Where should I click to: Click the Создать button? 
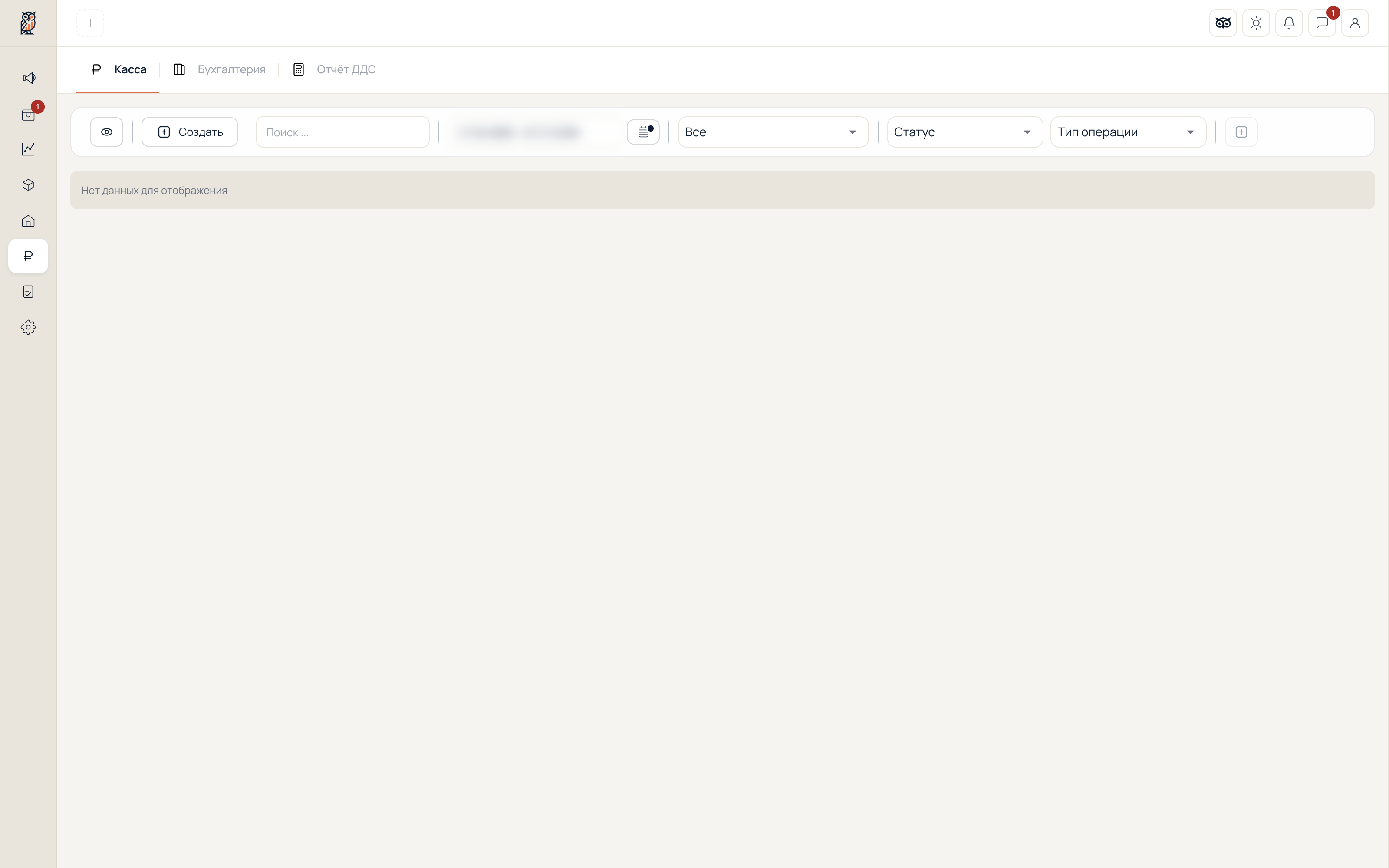coord(190,132)
